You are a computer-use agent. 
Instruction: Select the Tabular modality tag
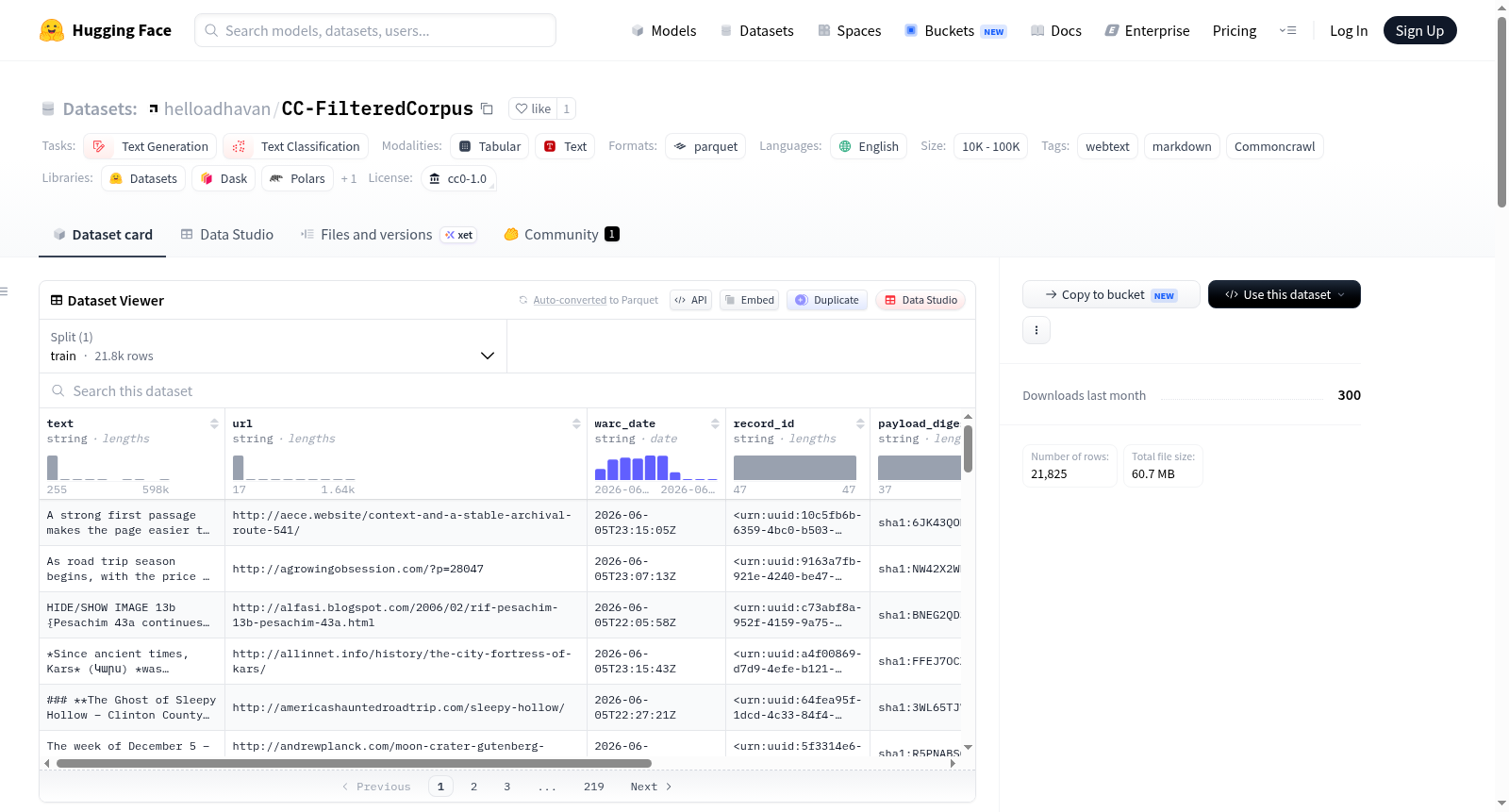click(489, 146)
